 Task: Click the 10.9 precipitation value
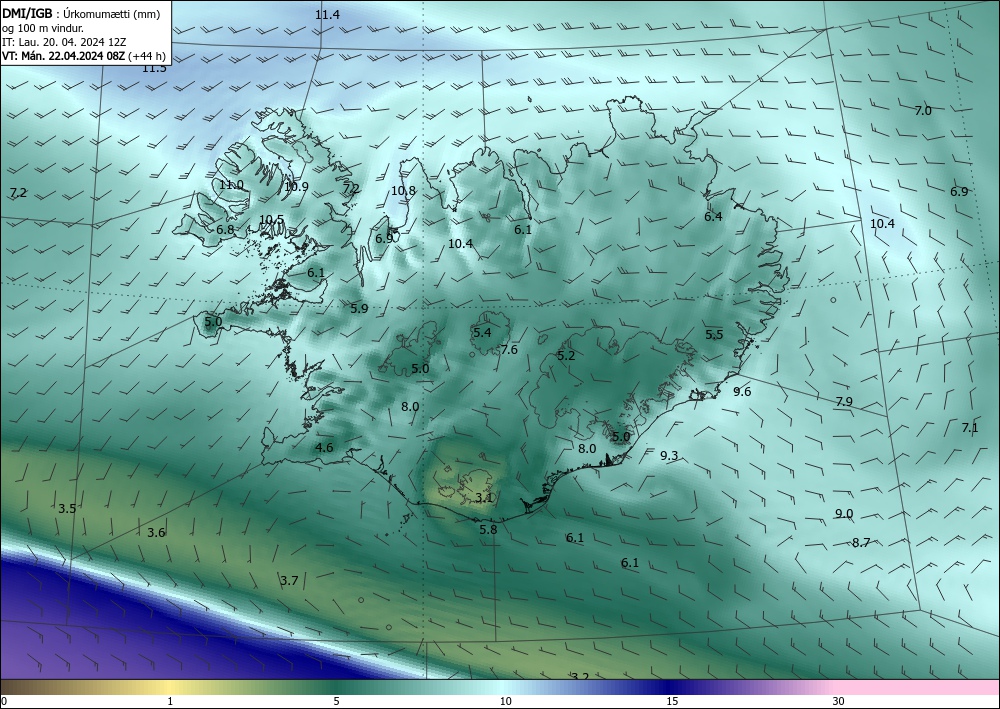pos(297,186)
